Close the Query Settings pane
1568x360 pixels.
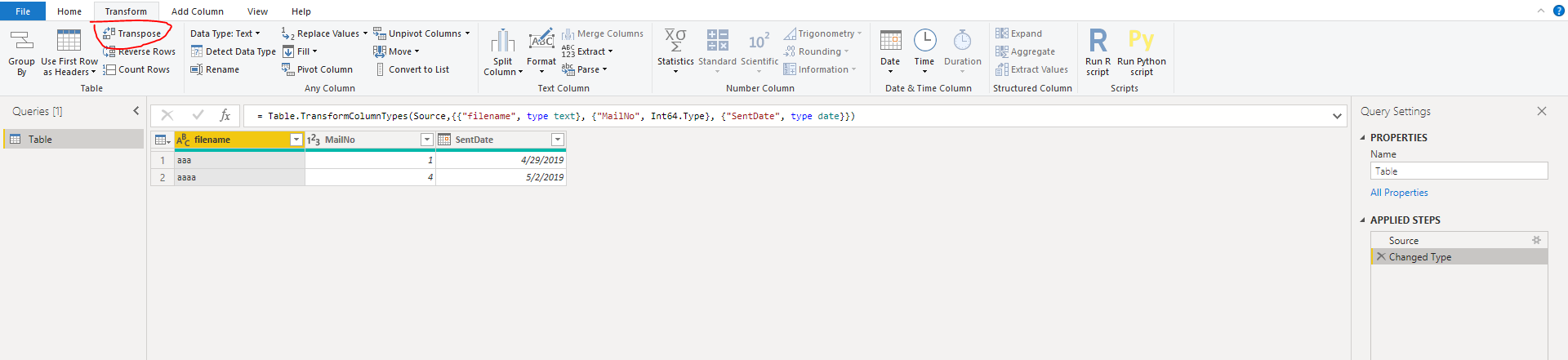1542,111
